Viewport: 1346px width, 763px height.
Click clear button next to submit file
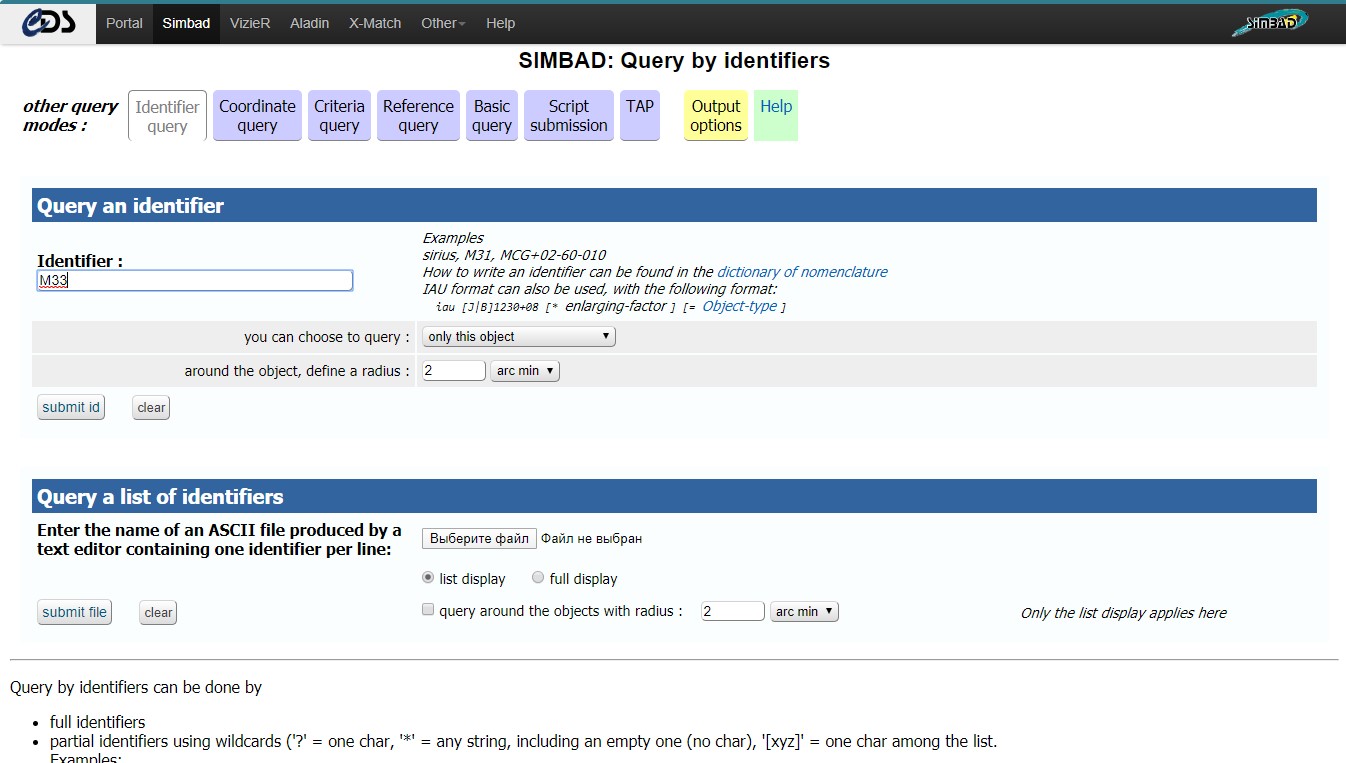[x=158, y=612]
